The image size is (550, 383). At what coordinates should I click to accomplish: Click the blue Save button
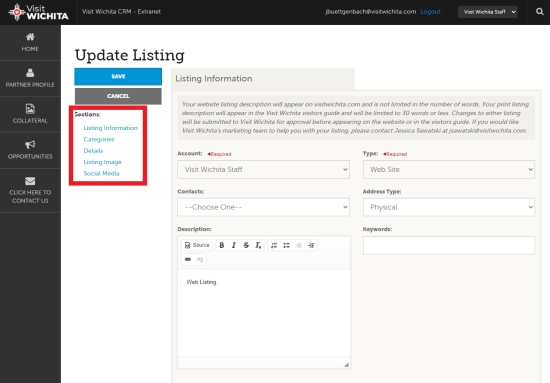coord(118,76)
